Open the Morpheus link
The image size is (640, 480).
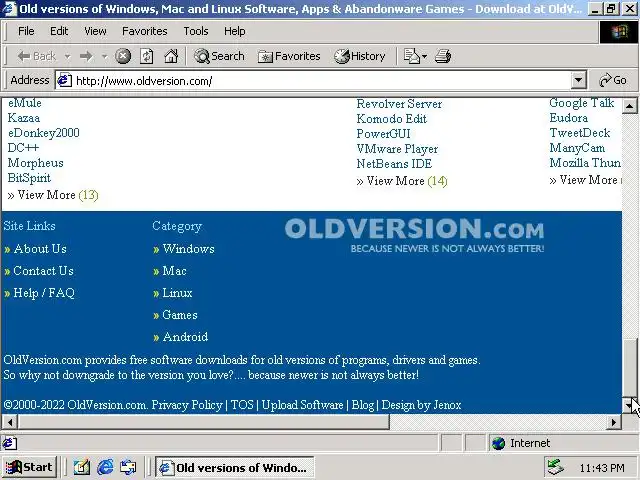(36, 163)
